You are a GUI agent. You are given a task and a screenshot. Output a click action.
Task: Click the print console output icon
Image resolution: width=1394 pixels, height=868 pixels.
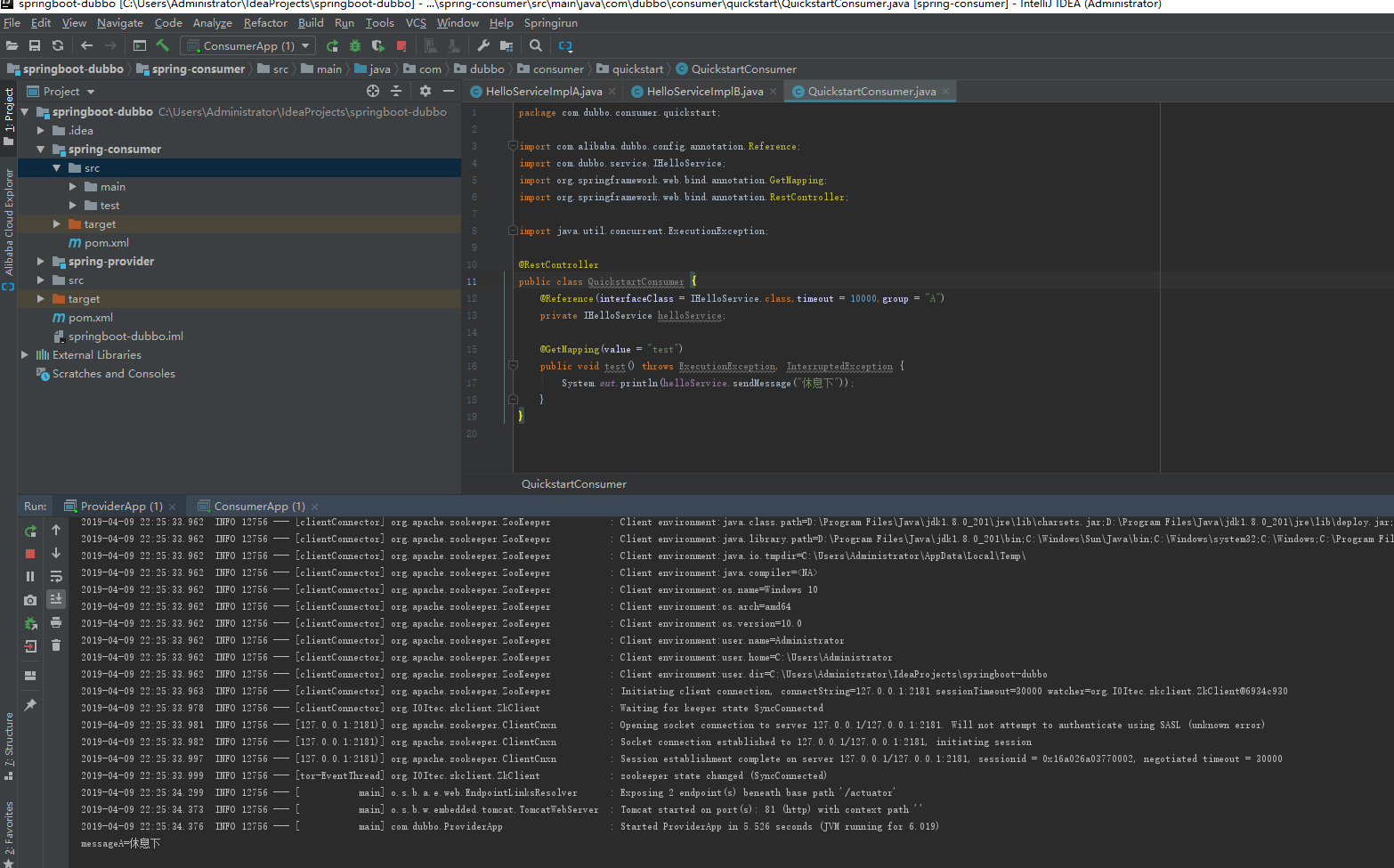coord(56,622)
